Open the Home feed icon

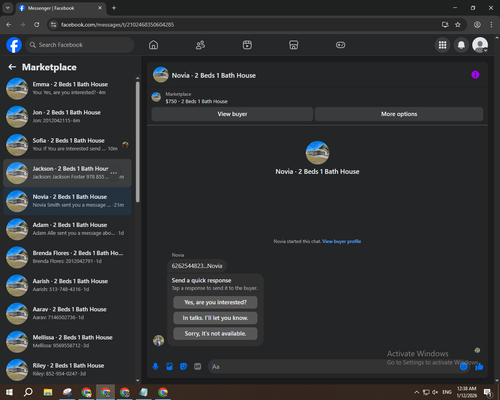pos(153,45)
